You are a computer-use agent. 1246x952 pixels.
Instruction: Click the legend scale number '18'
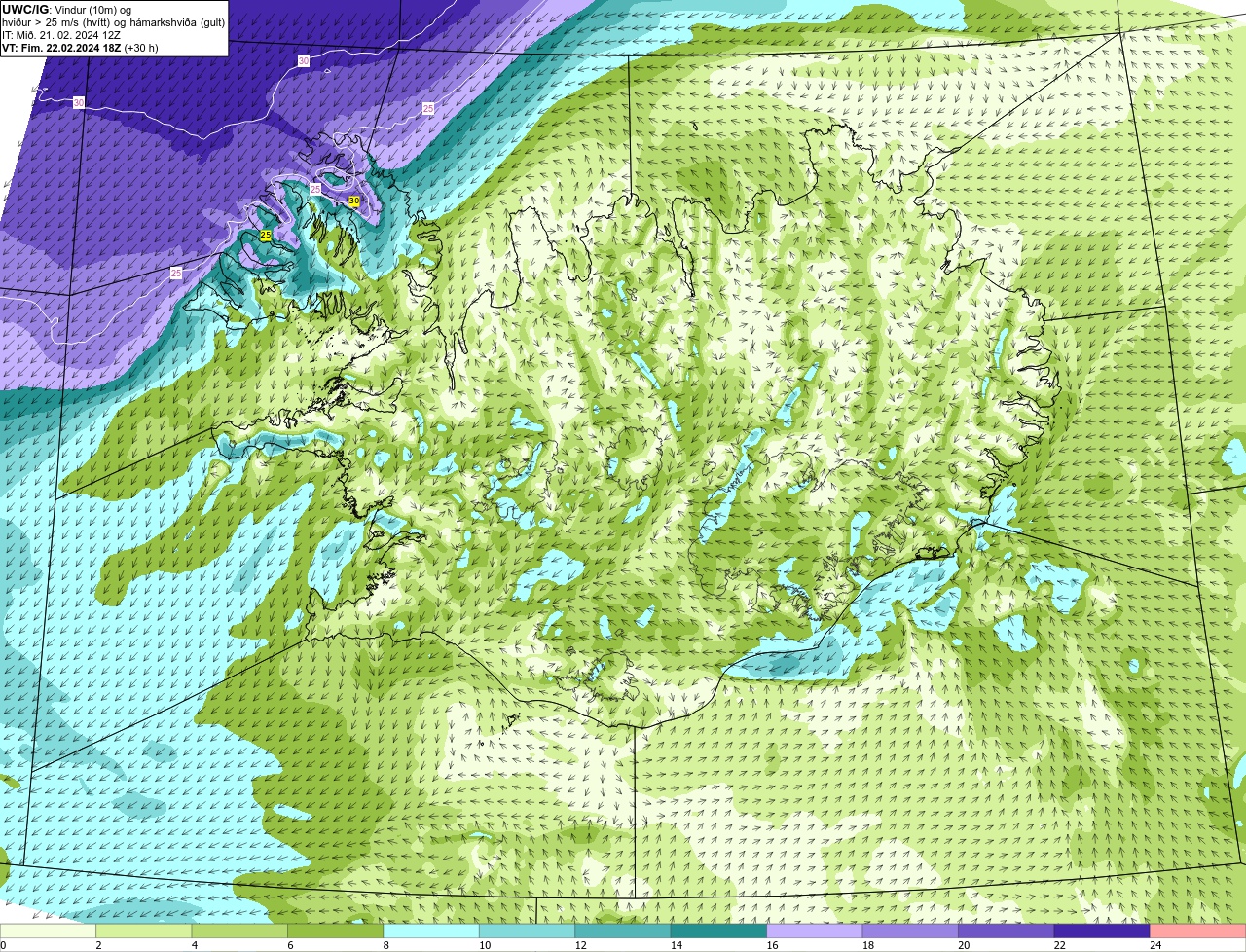(x=867, y=945)
